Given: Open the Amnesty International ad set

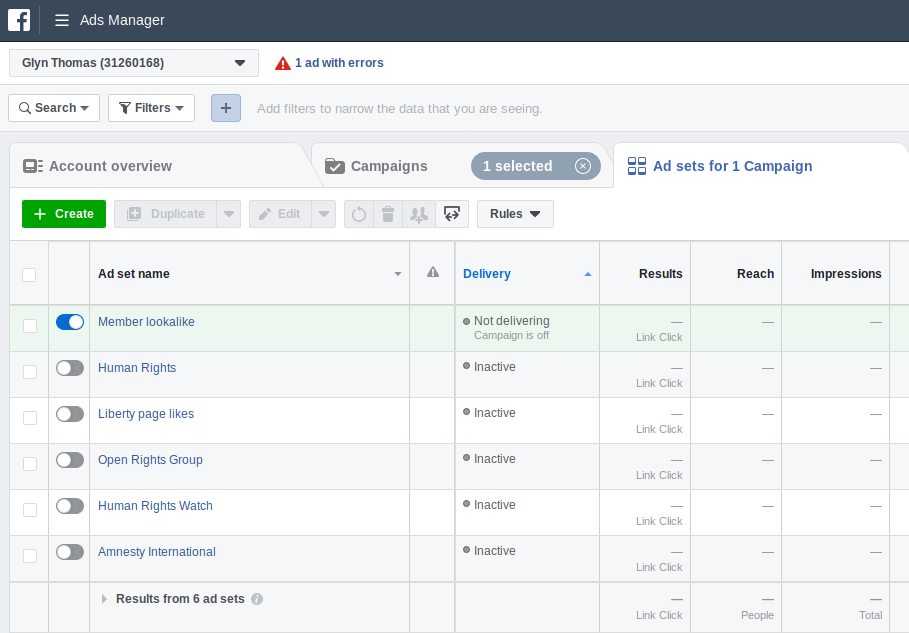Looking at the screenshot, I should pos(157,552).
